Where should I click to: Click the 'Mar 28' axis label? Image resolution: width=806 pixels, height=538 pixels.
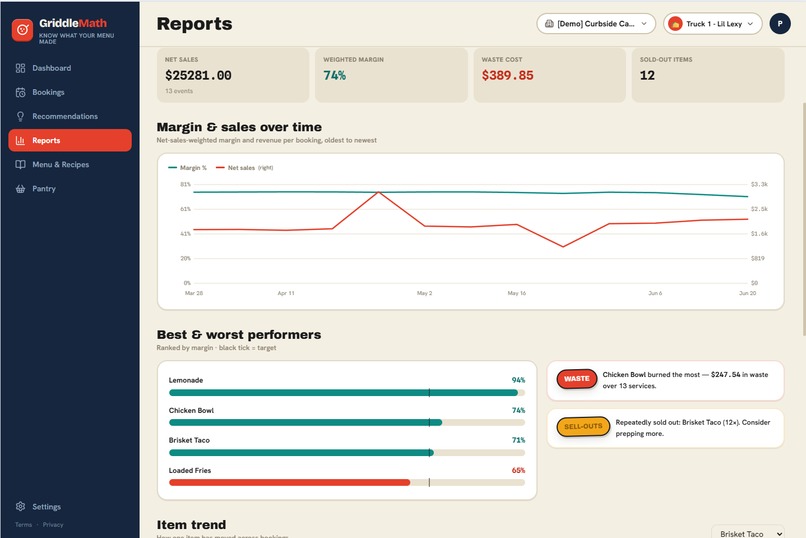[x=194, y=293]
